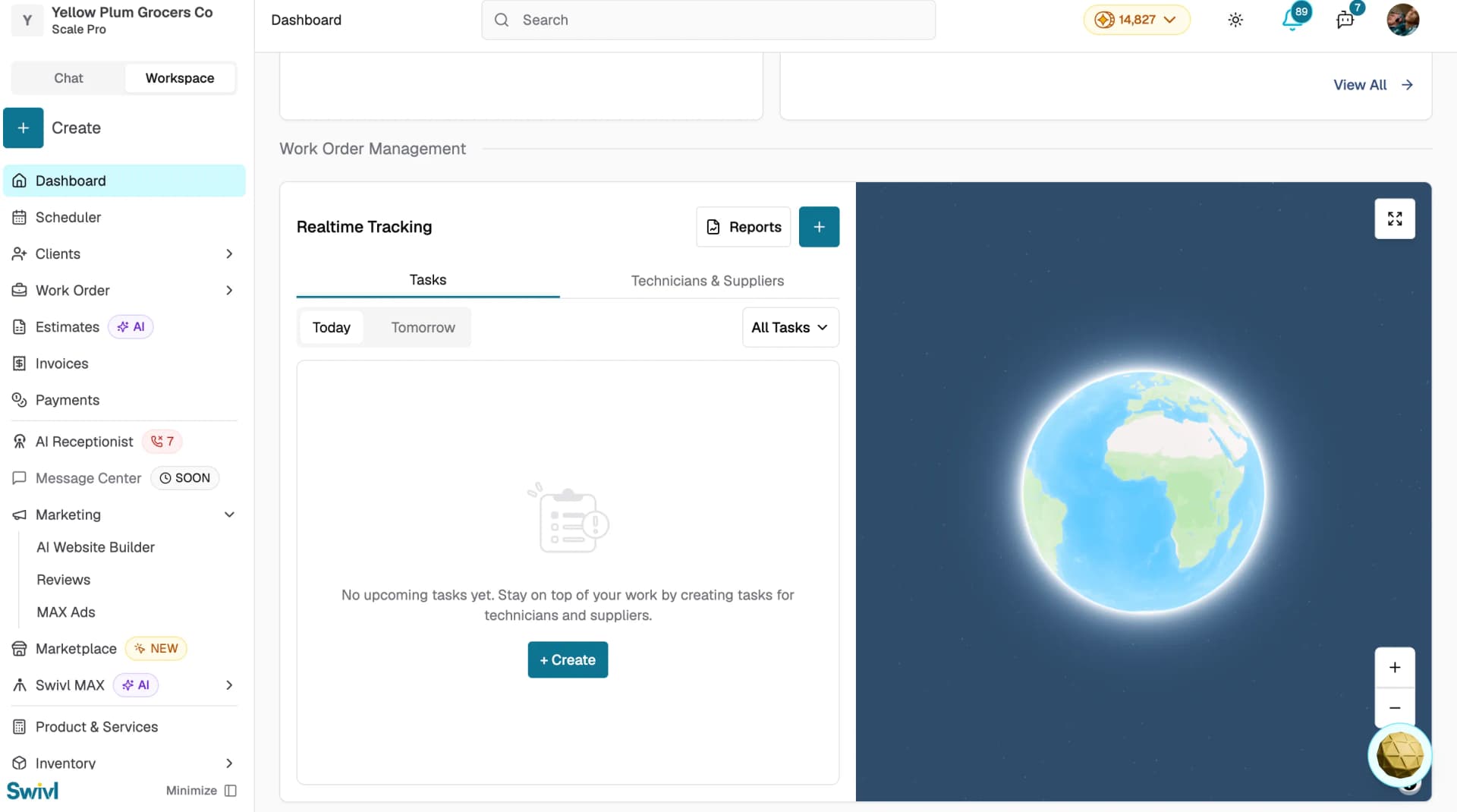Open notifications bell with 89 badge
1457x812 pixels.
[1292, 20]
